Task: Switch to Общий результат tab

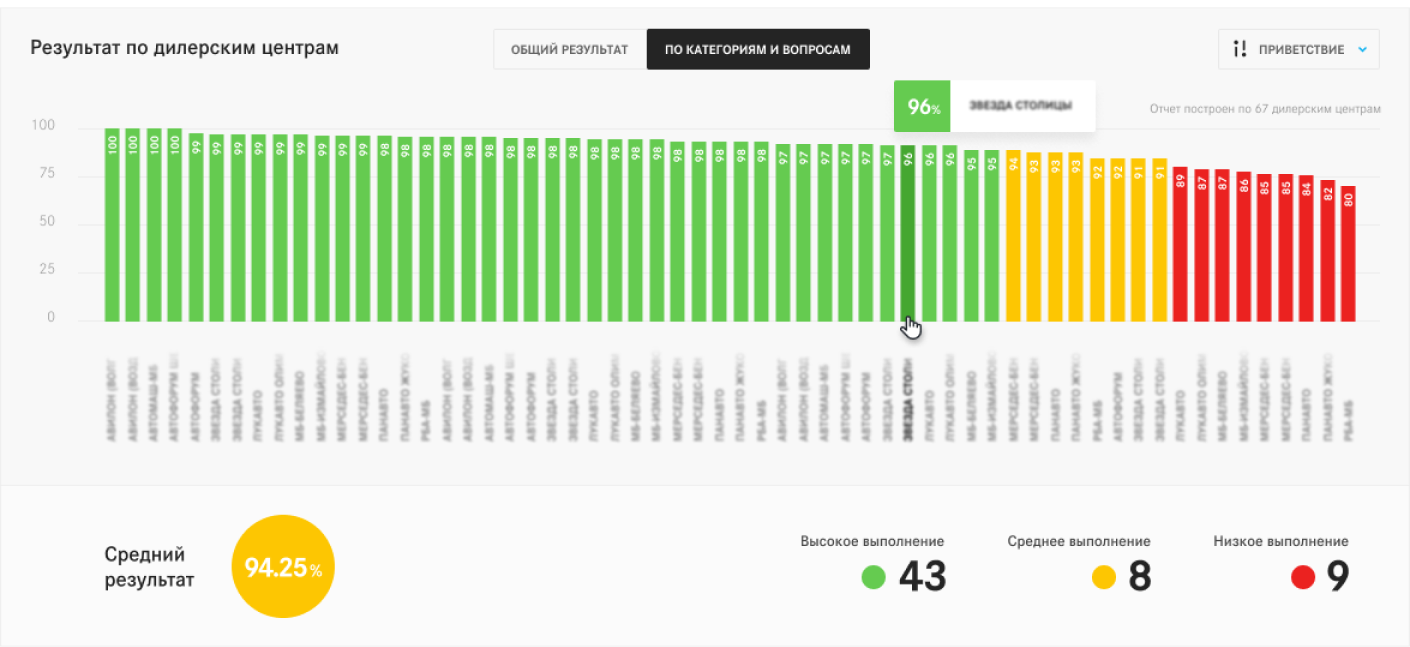Action: (569, 49)
